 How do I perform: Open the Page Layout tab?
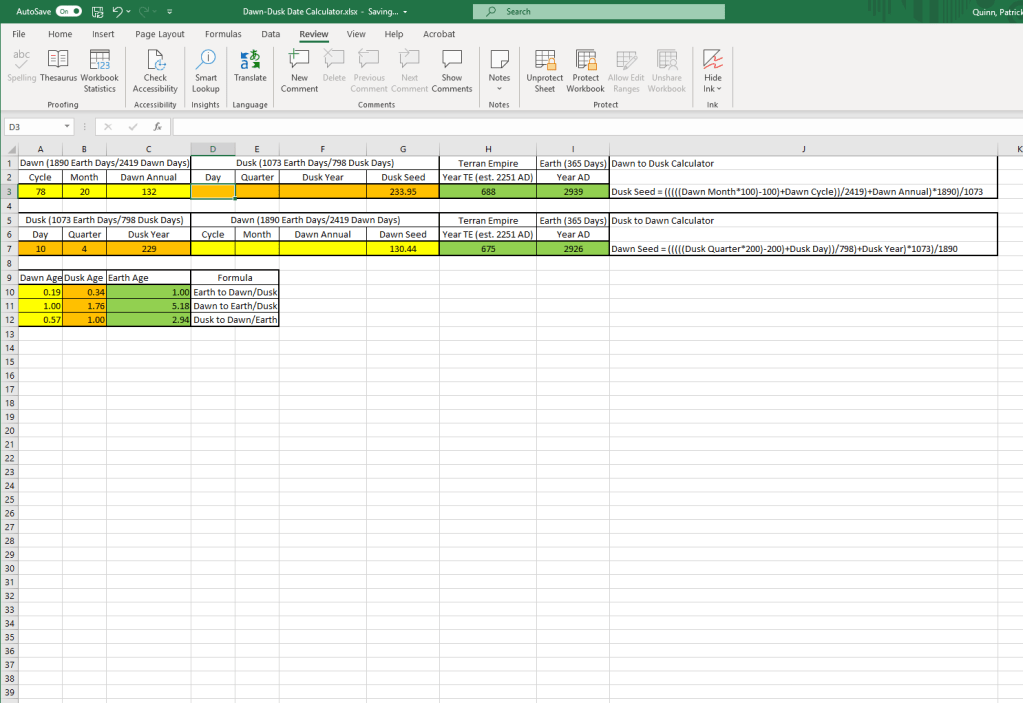coord(160,34)
